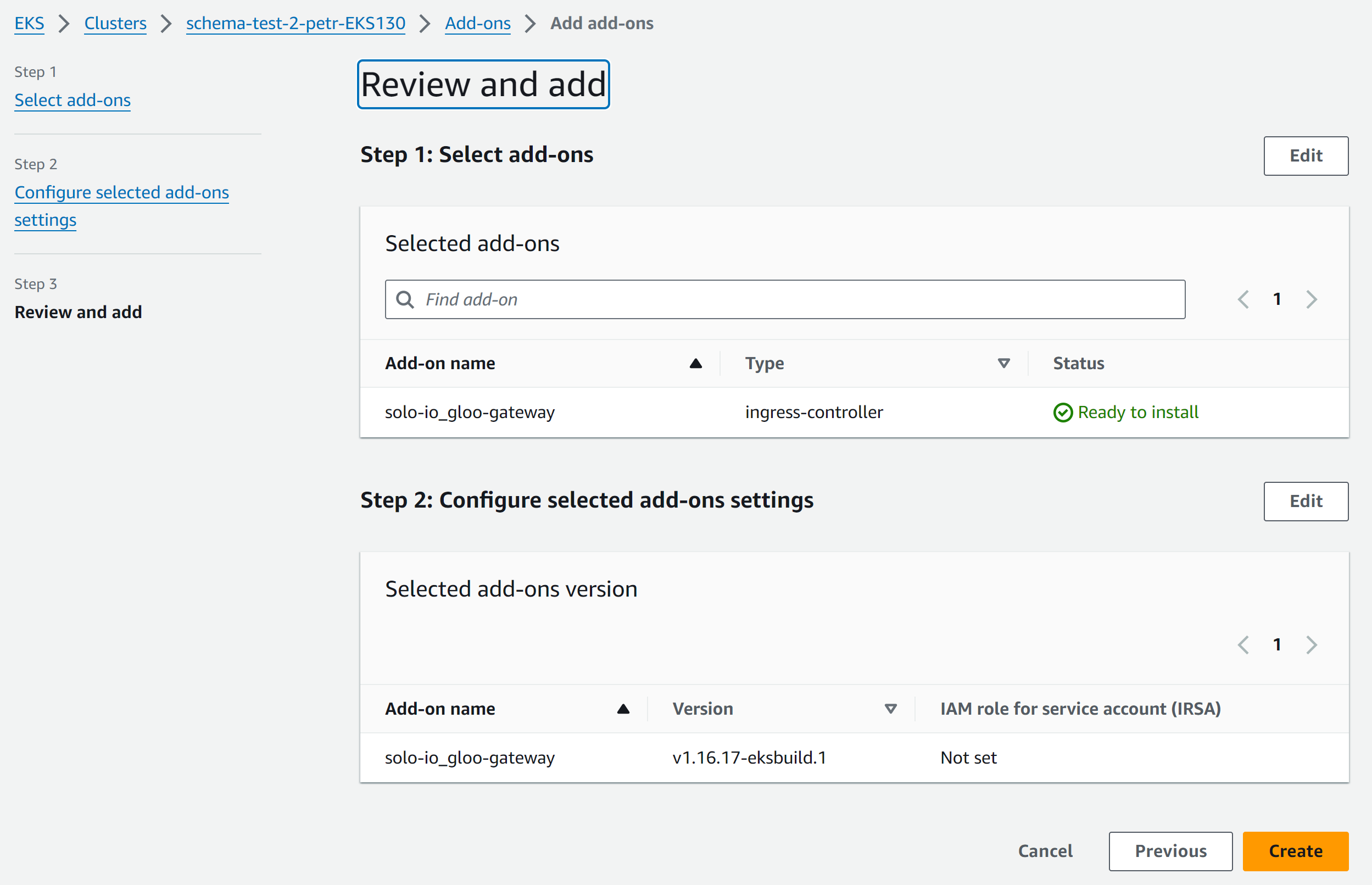
Task: Open the EKS breadcrumb link
Action: pos(29,23)
